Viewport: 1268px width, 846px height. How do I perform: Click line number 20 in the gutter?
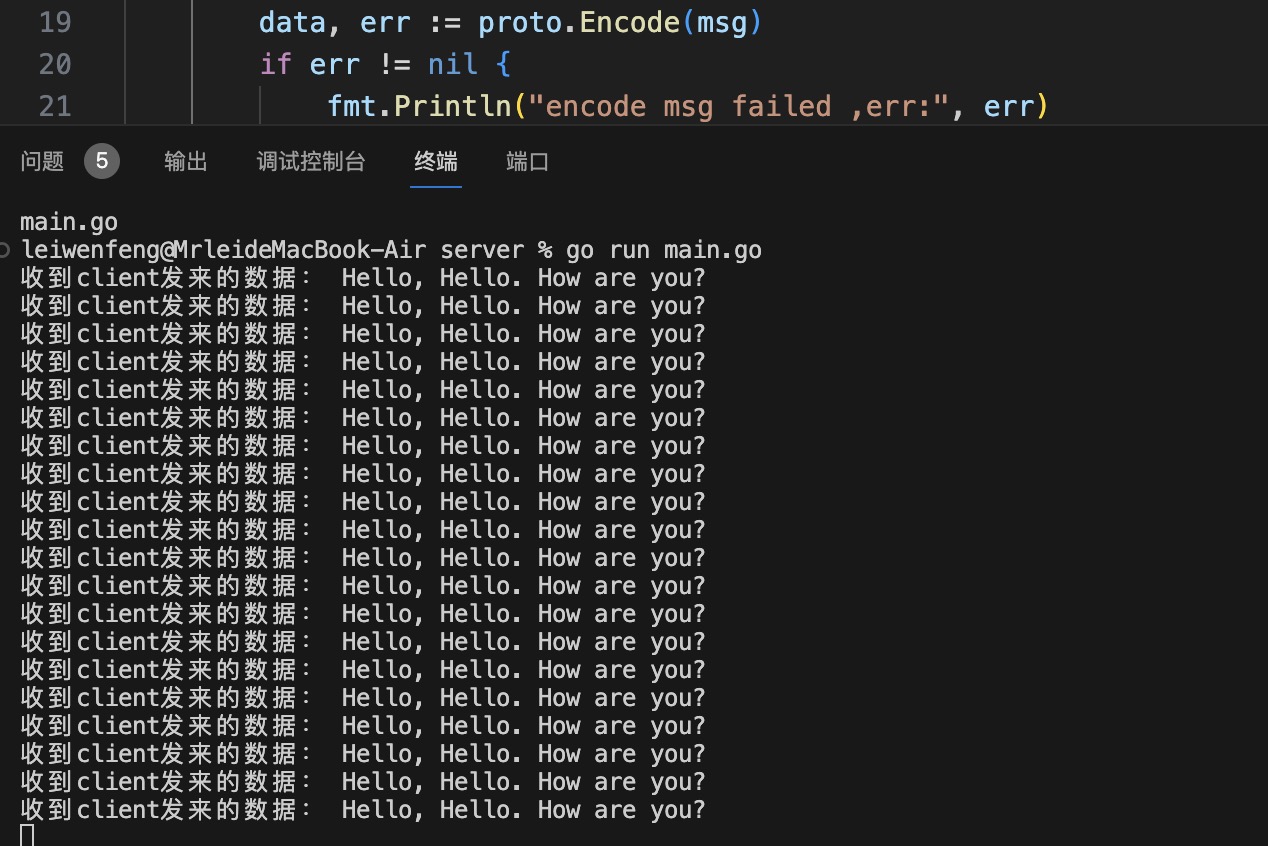[x=55, y=64]
